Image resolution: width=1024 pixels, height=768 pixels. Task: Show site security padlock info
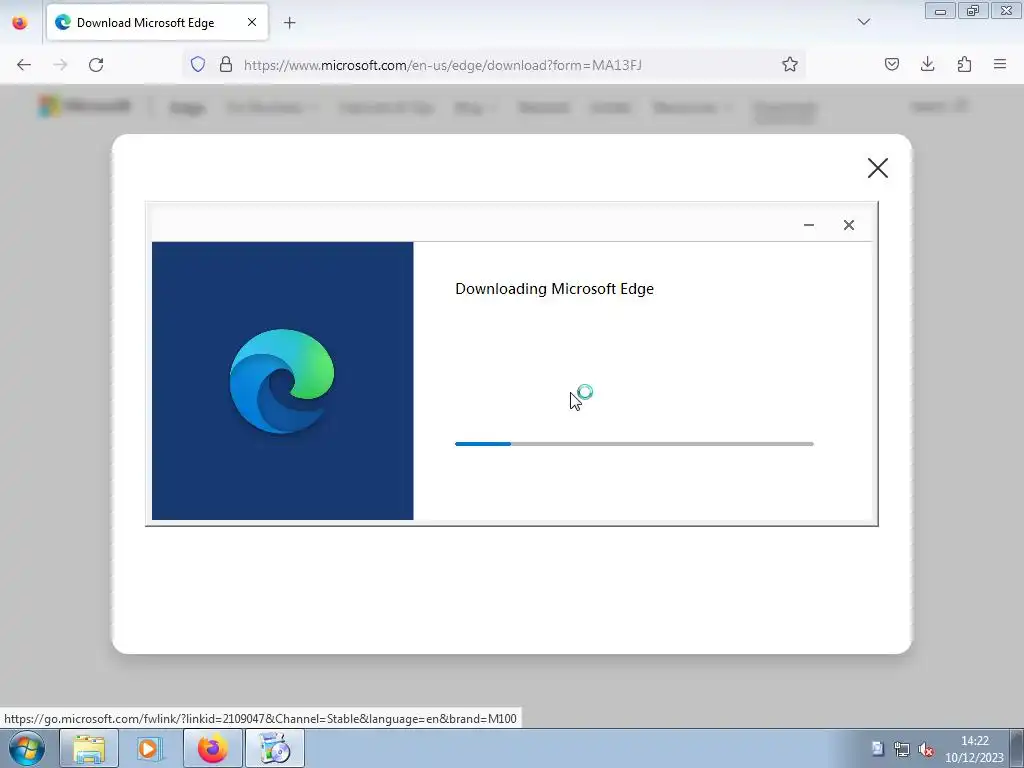click(226, 65)
